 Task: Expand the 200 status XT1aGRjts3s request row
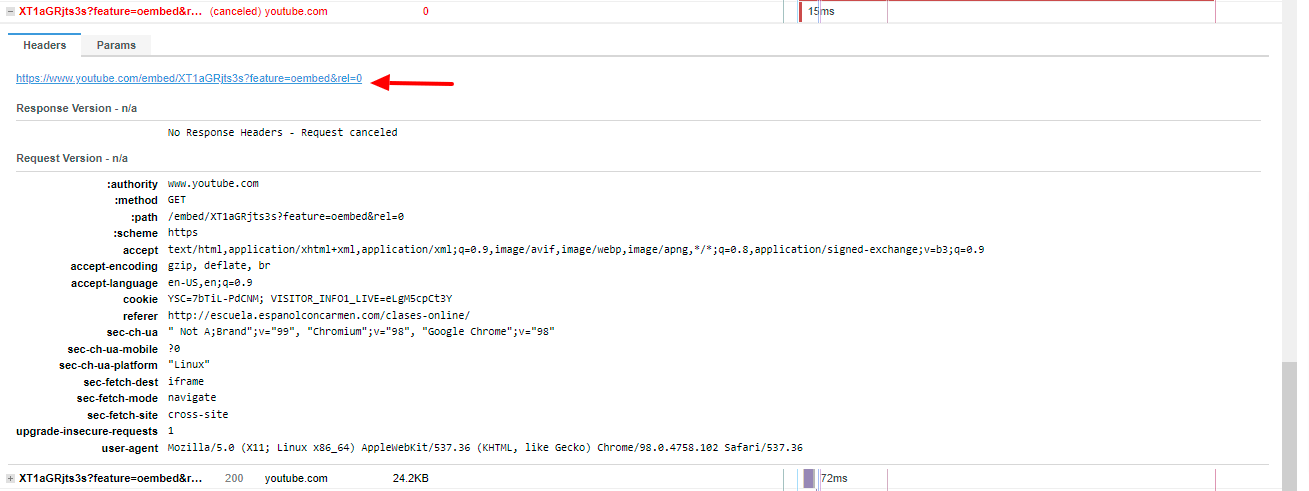coord(10,479)
